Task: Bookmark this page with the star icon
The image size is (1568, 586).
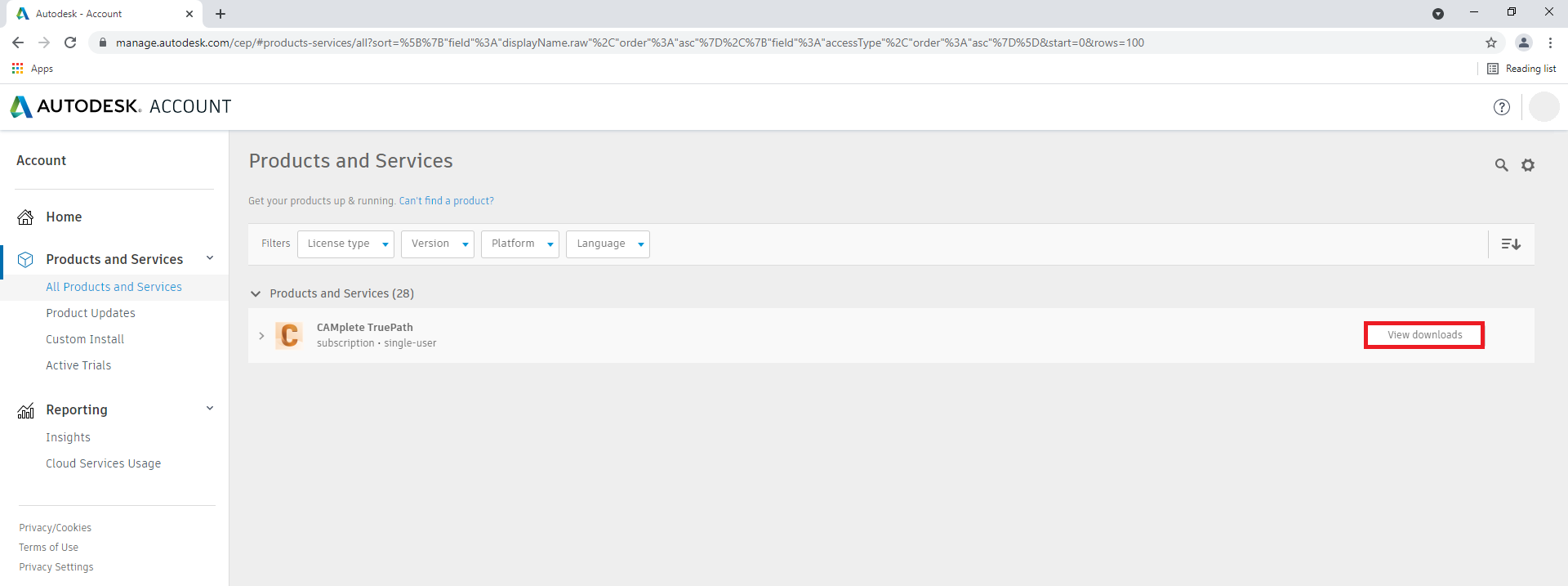Action: [x=1491, y=42]
